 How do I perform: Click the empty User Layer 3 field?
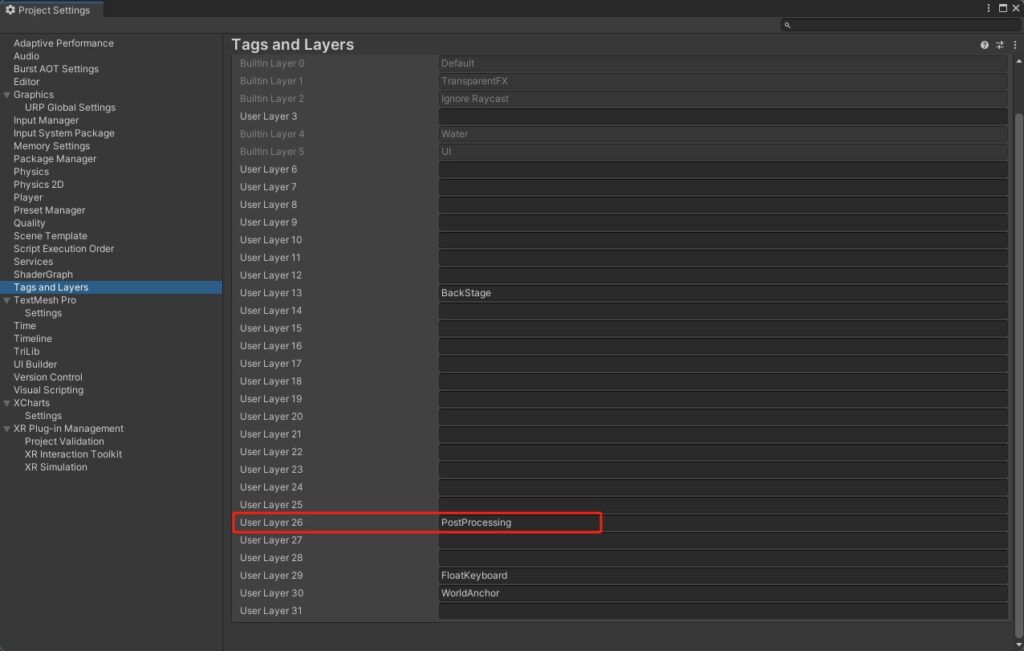pos(722,116)
